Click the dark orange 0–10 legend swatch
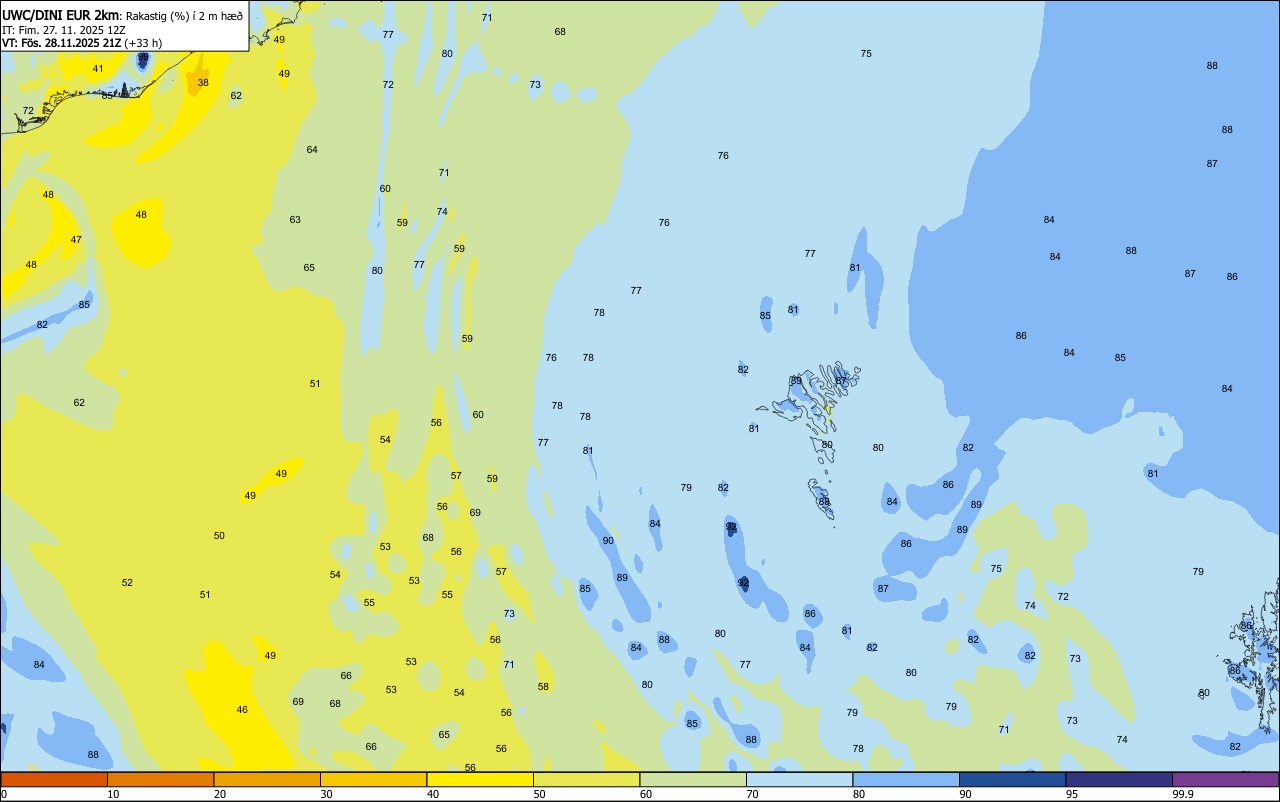This screenshot has height=802, width=1280. tap(54, 779)
